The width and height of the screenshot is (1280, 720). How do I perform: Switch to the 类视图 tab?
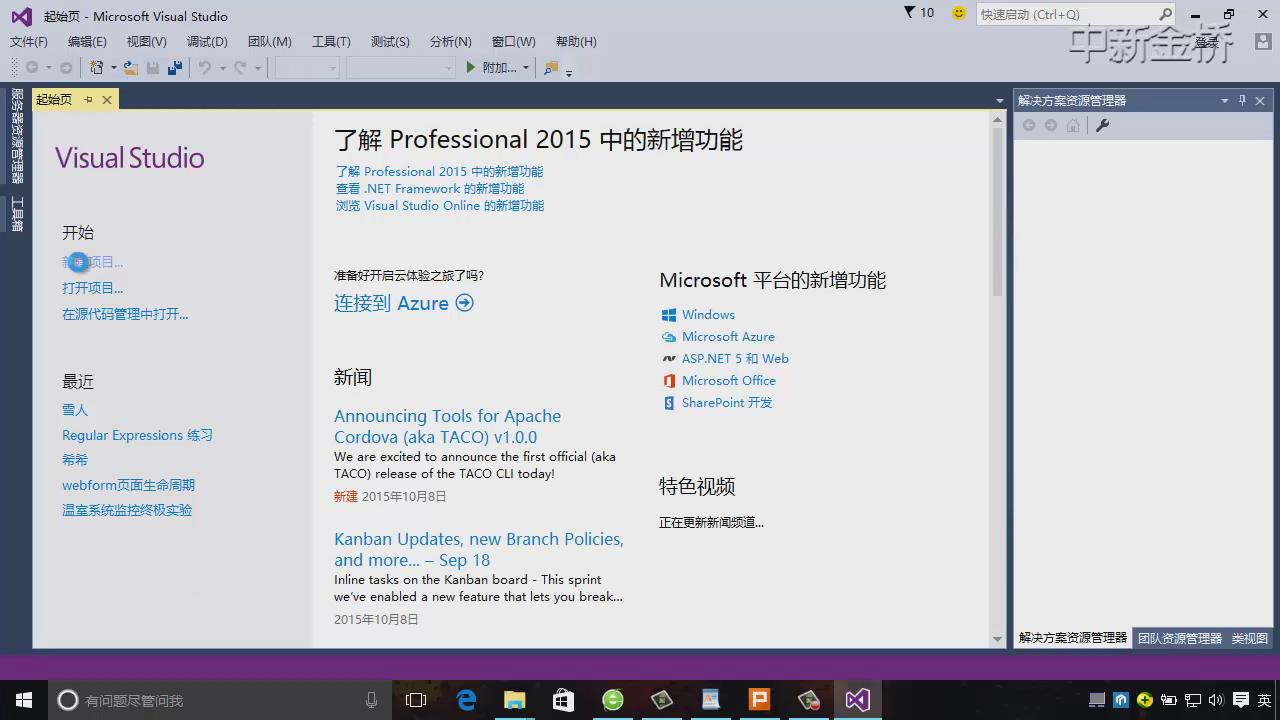[1250, 638]
